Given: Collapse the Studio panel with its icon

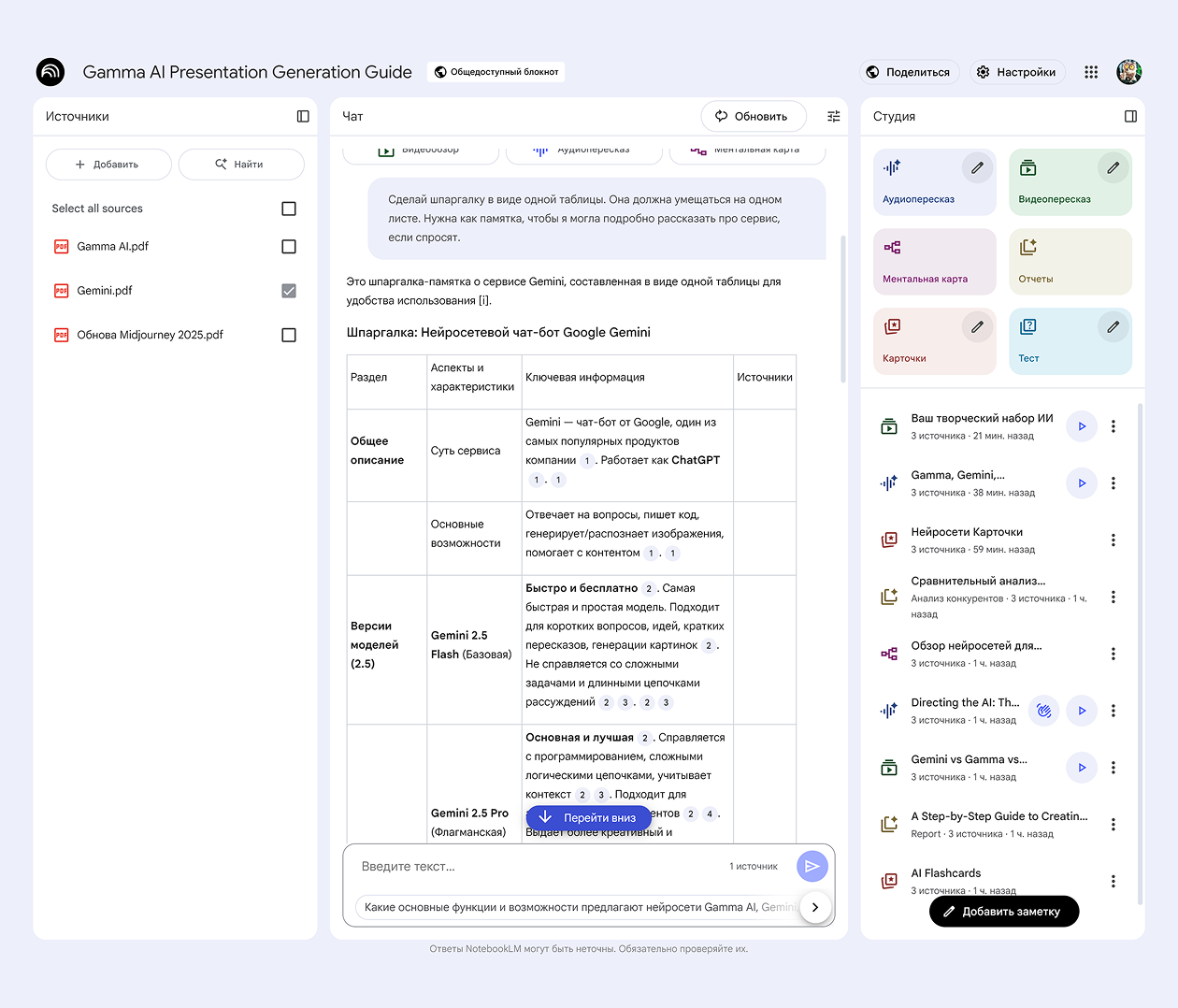Looking at the screenshot, I should pos(1130,117).
